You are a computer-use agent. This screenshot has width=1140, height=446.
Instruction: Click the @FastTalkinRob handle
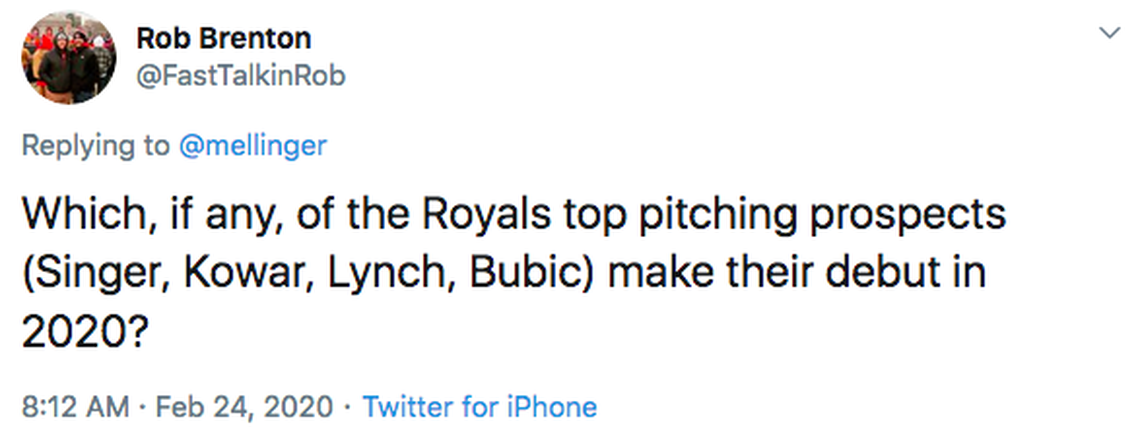point(240,76)
